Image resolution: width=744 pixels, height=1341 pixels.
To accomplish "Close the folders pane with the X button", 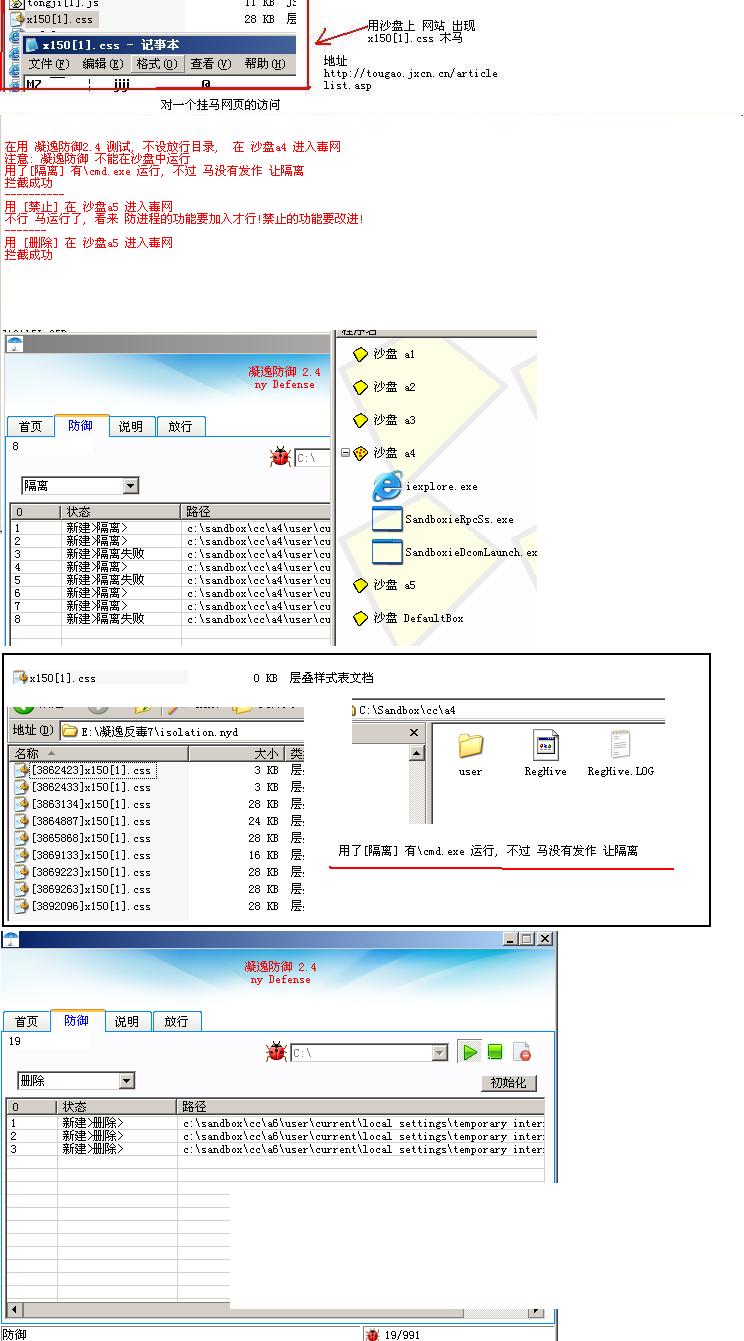I will (415, 733).
